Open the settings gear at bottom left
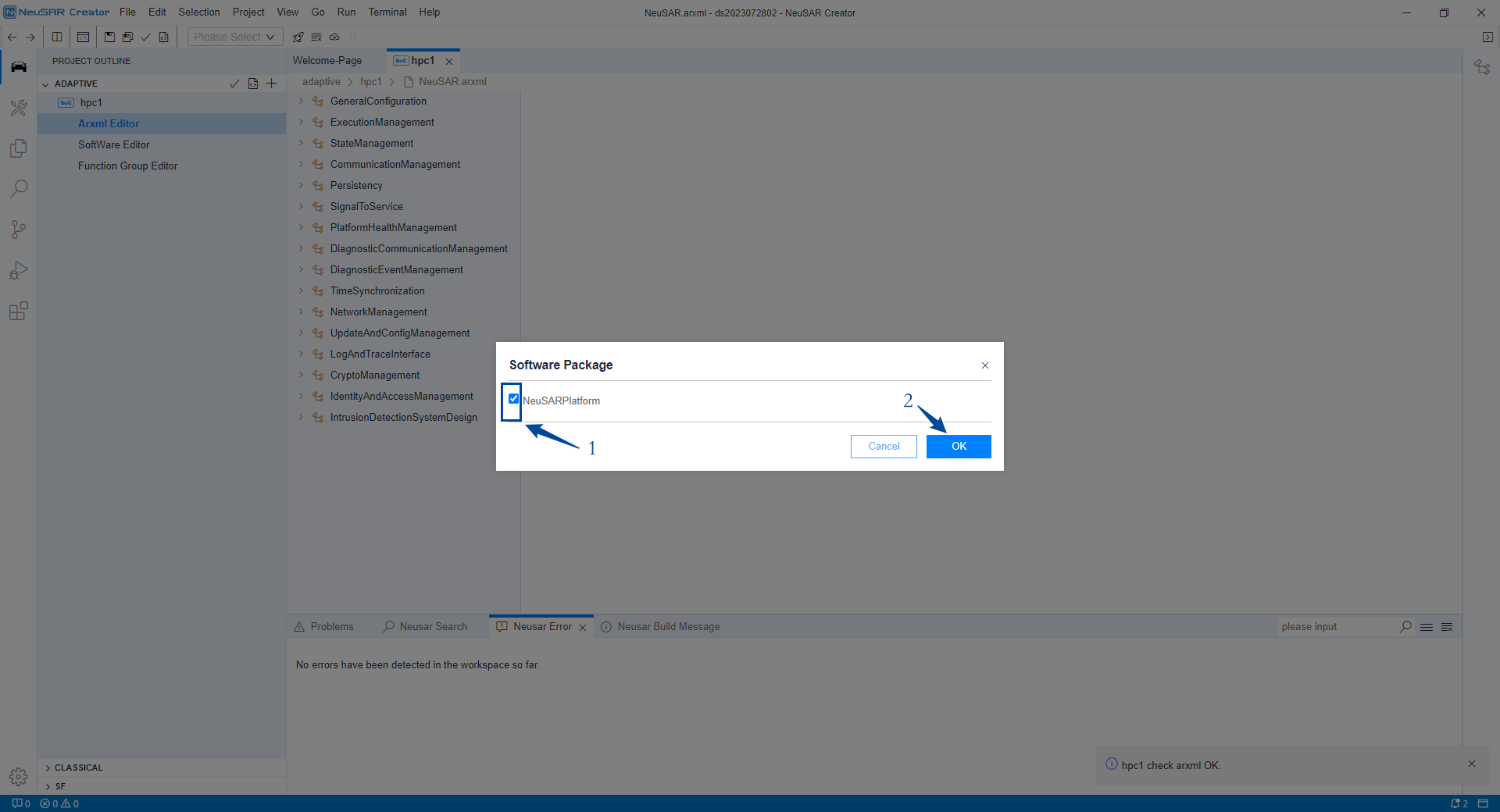The image size is (1500, 812). (x=18, y=776)
